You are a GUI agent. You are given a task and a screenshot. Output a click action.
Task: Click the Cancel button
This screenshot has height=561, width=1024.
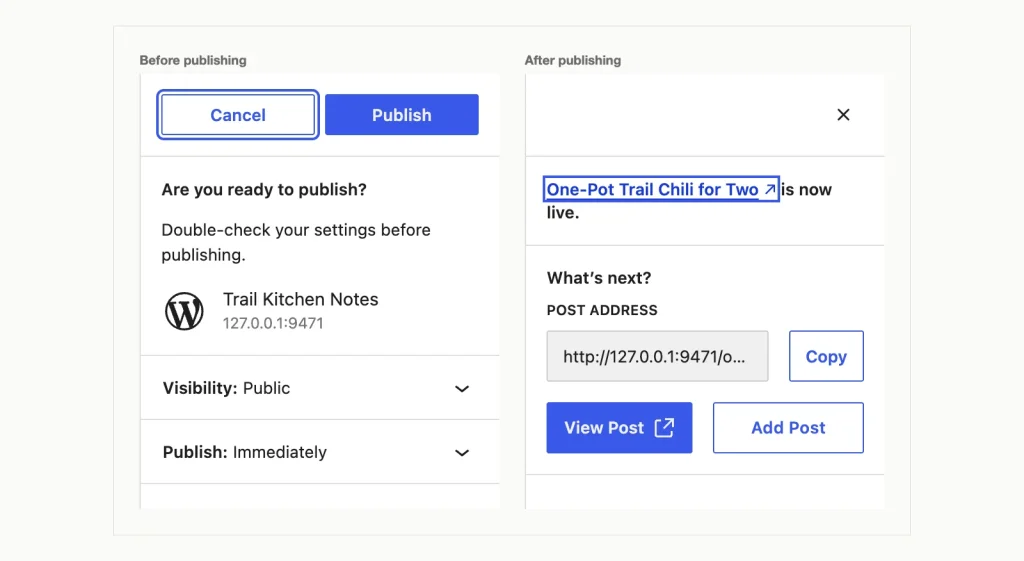pos(238,115)
